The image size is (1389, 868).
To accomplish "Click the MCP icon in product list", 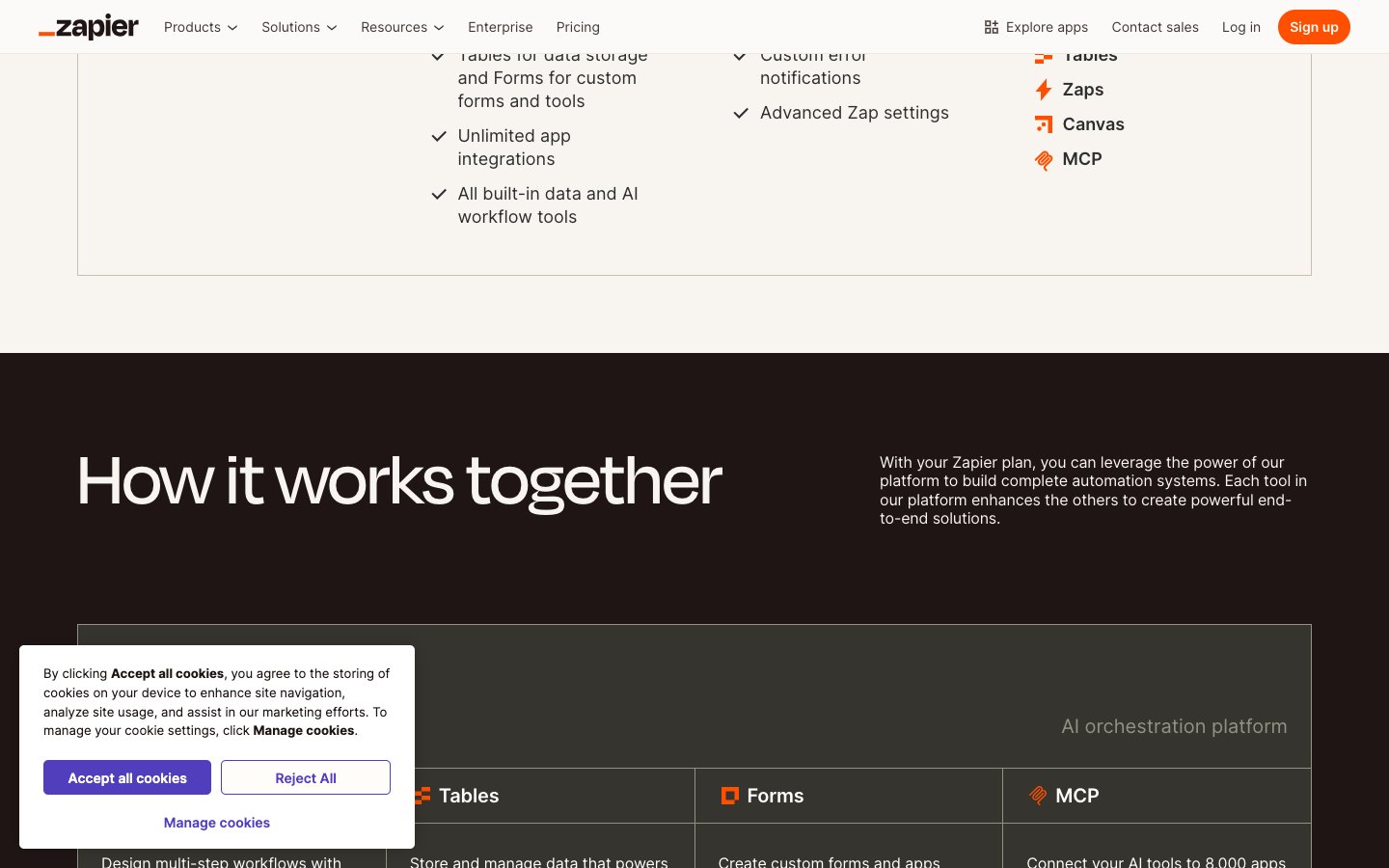I will (1043, 160).
